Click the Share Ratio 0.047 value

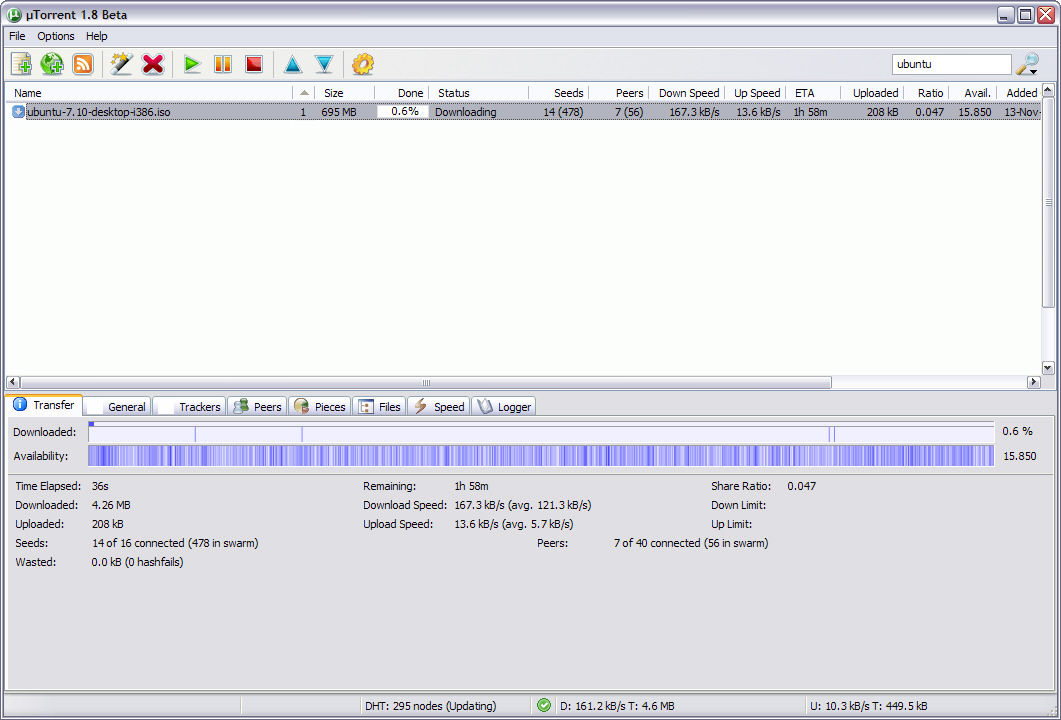click(x=802, y=486)
